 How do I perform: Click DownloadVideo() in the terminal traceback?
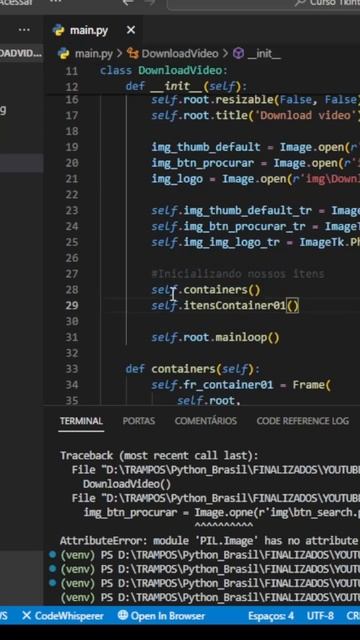click(127, 484)
